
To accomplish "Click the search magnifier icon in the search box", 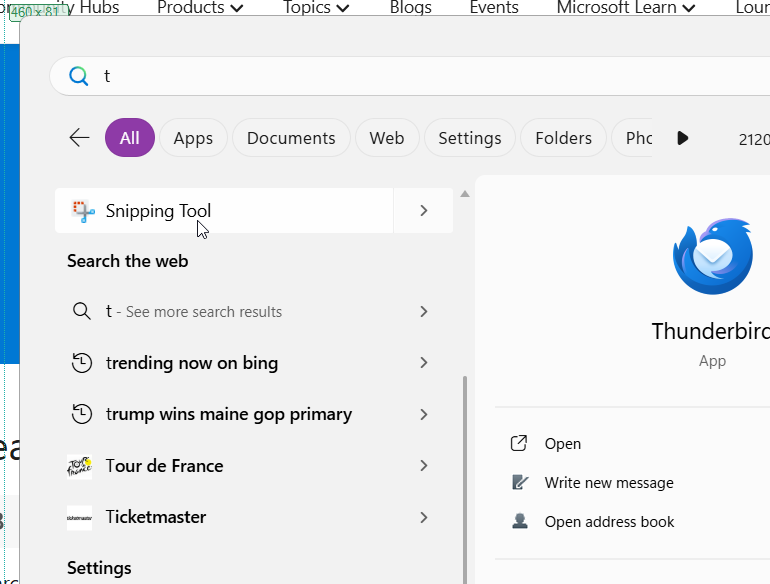I will 79,76.
